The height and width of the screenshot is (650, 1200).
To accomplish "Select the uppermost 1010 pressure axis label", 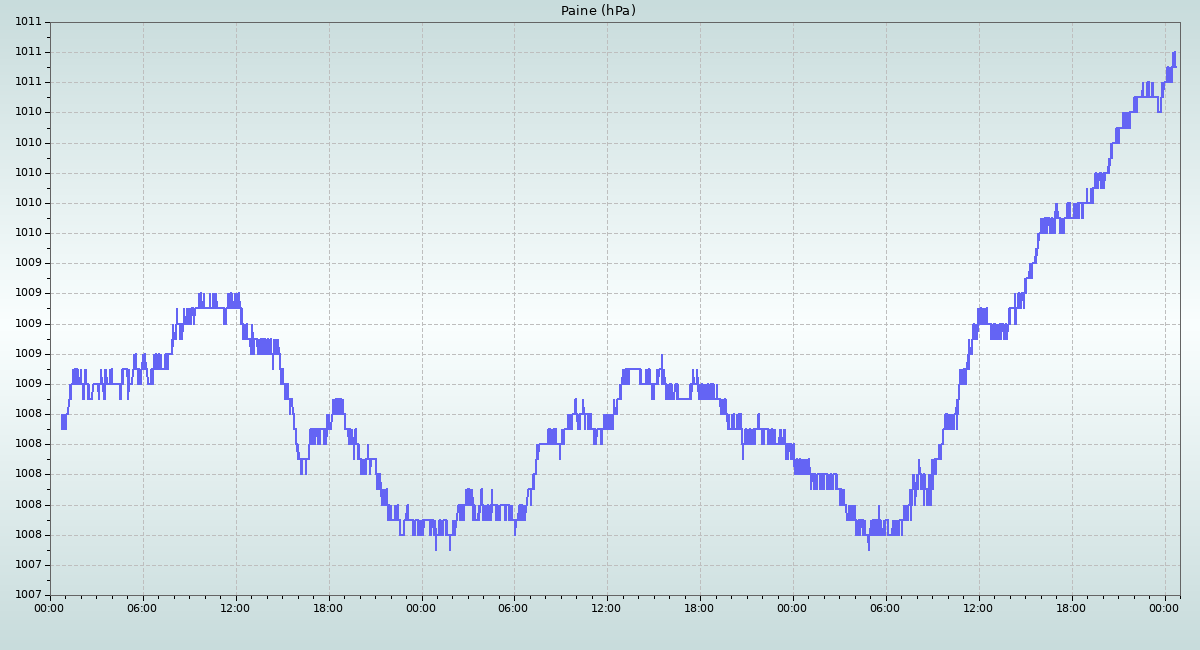I will click(x=28, y=112).
